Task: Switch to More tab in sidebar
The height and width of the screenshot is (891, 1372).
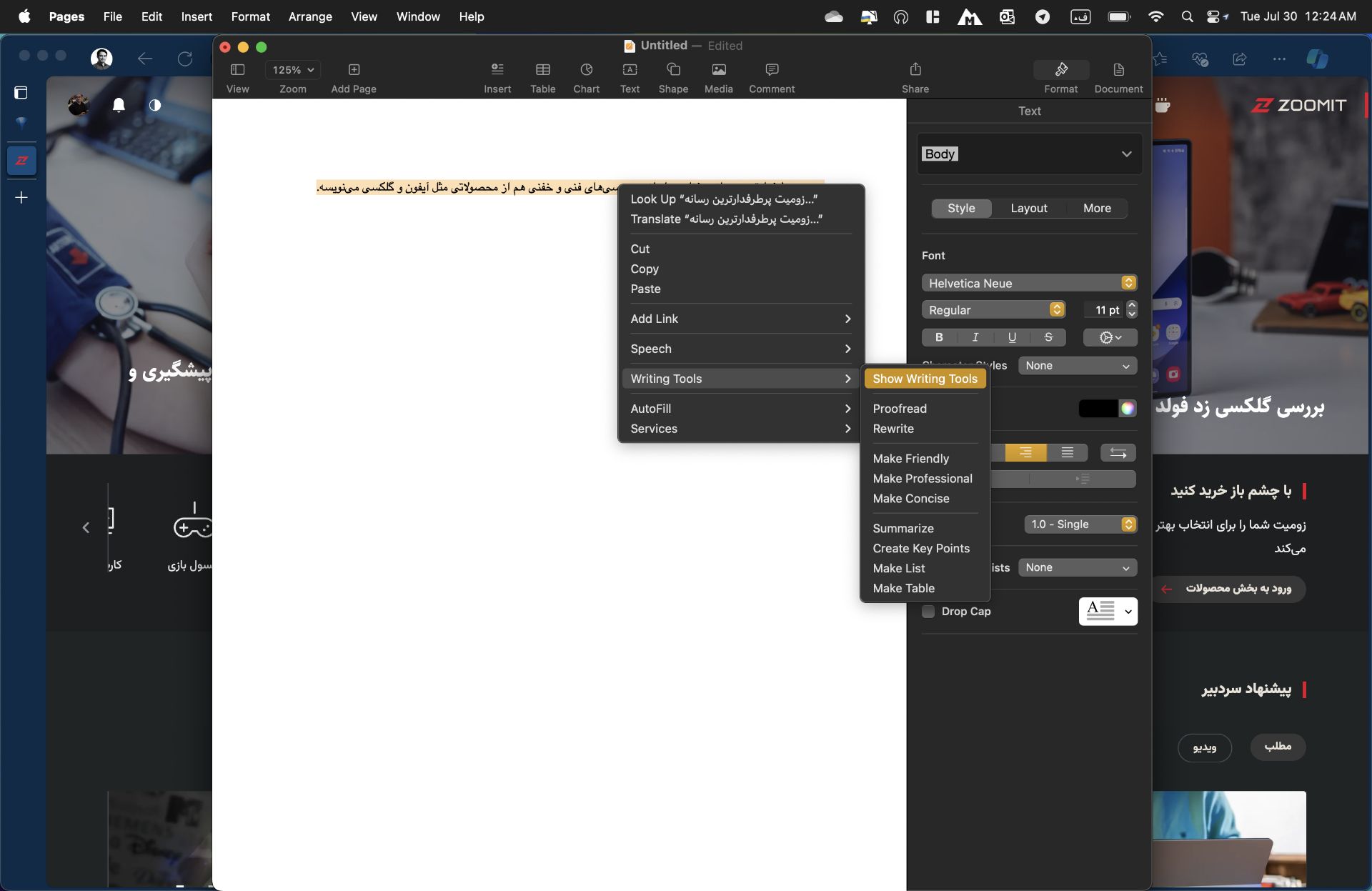Action: (x=1097, y=208)
